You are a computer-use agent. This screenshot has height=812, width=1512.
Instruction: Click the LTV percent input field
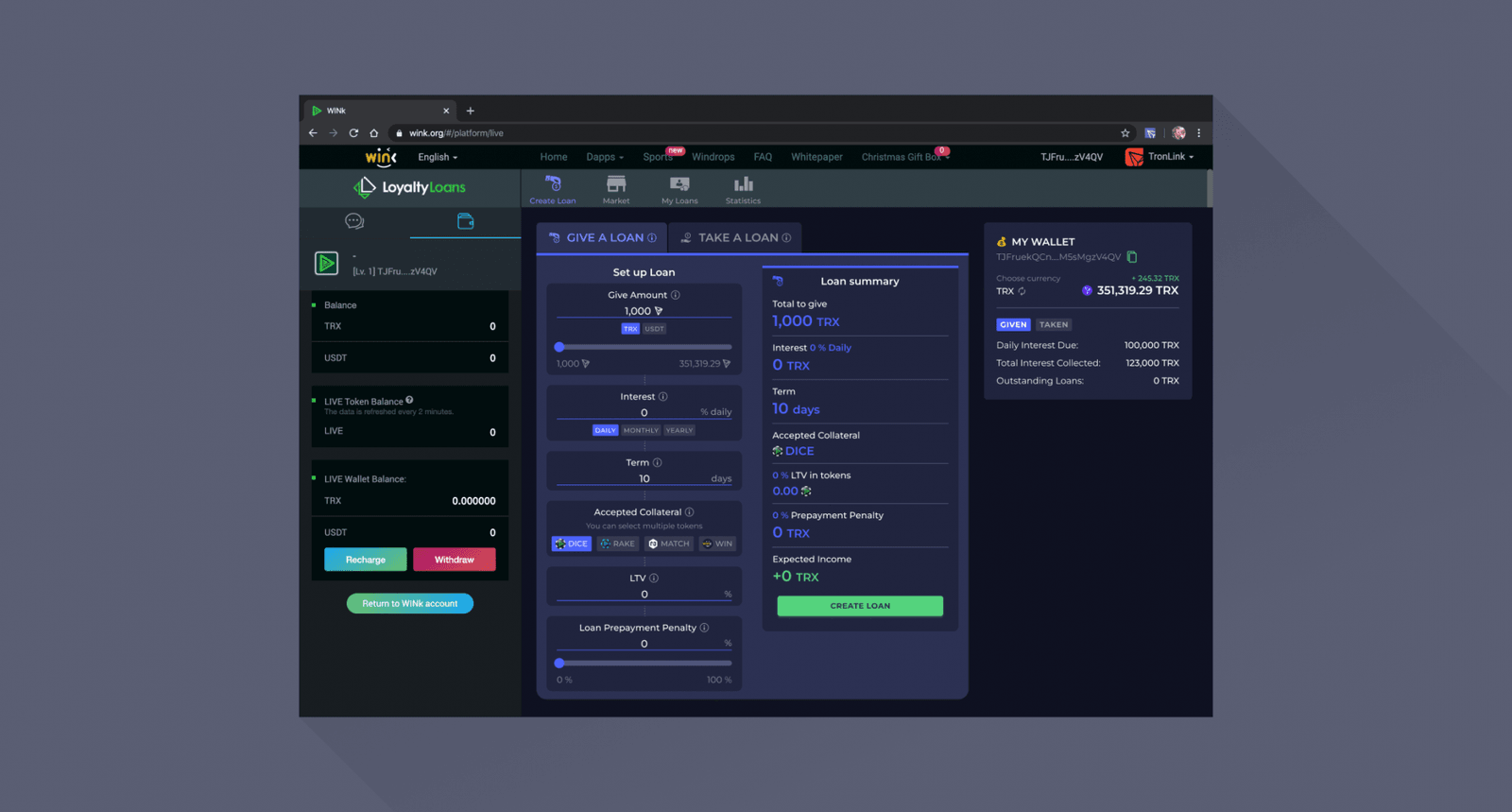(x=644, y=595)
